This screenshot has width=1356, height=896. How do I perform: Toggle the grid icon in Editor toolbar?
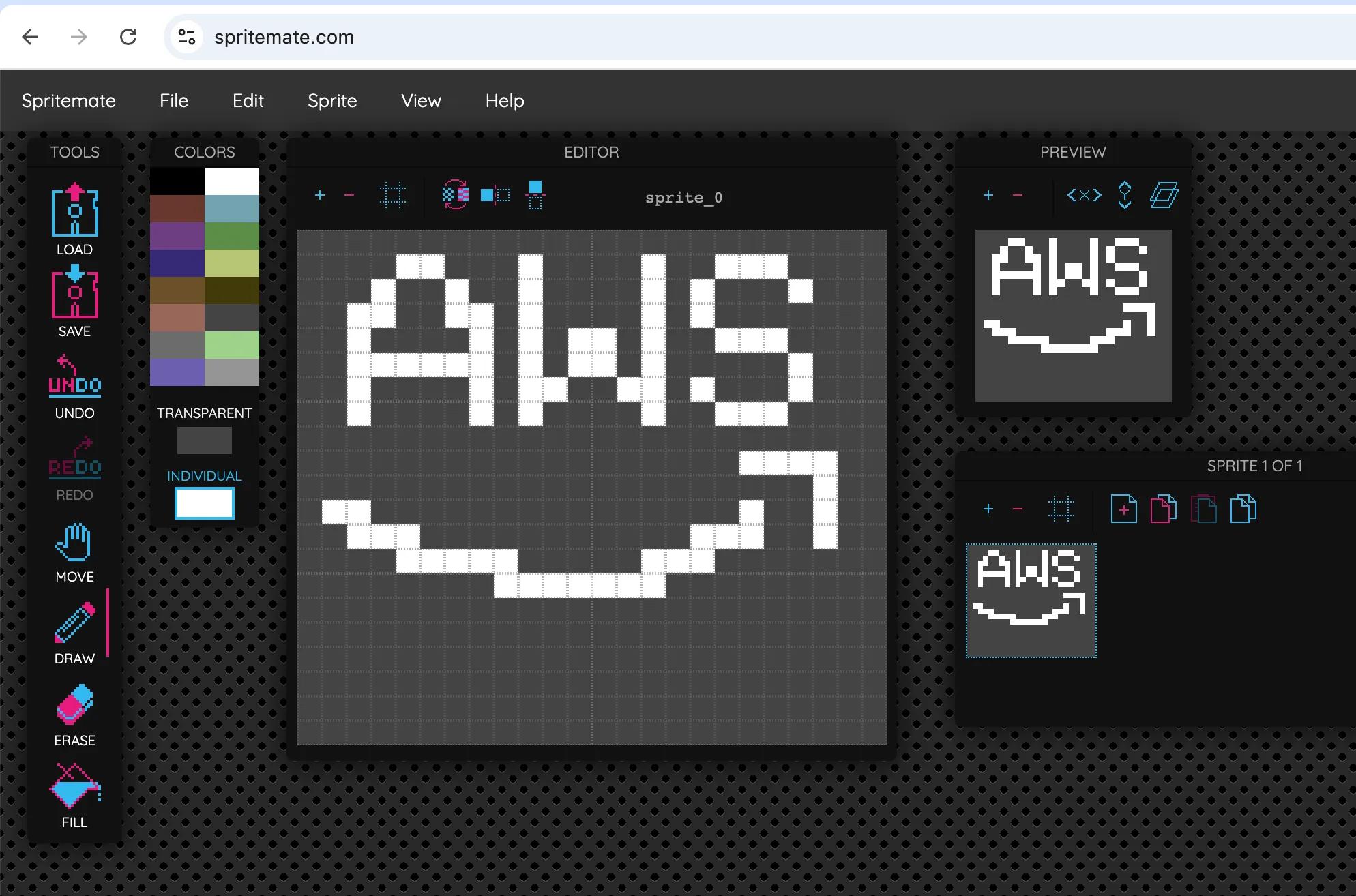(393, 196)
